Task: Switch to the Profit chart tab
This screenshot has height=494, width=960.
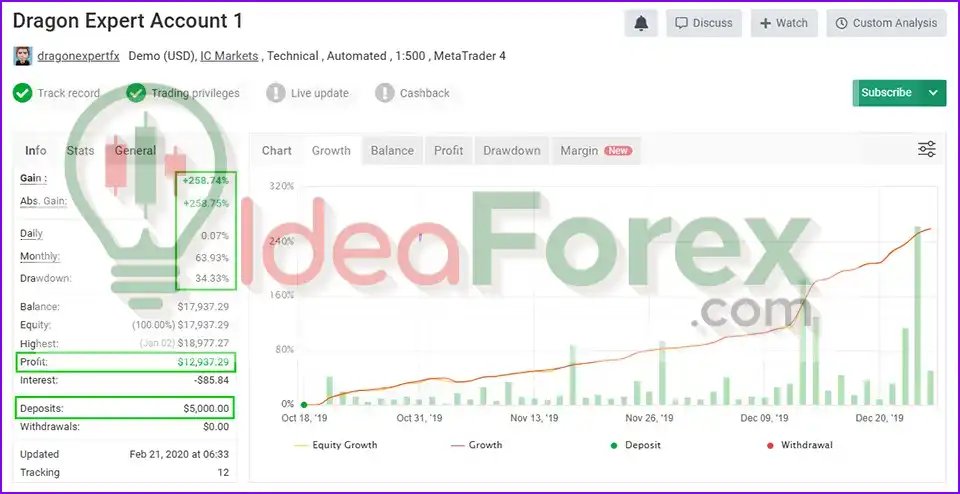Action: pos(448,151)
